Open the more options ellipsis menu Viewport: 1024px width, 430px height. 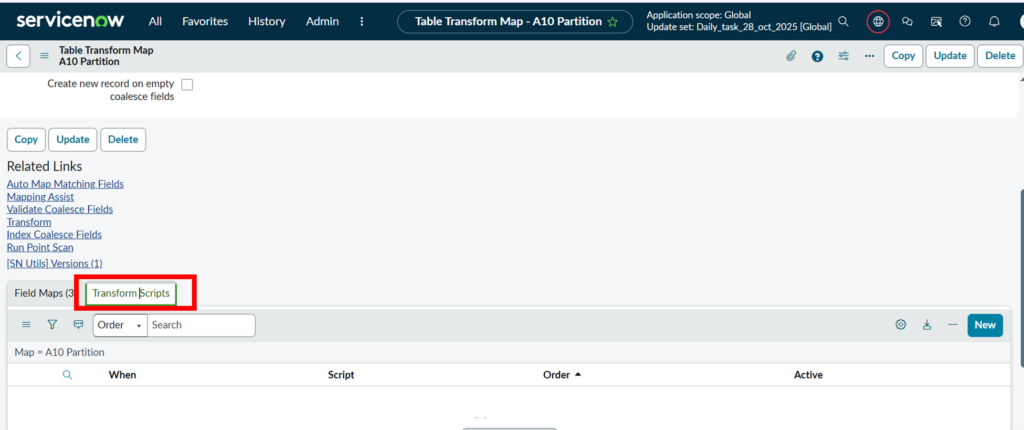point(869,56)
